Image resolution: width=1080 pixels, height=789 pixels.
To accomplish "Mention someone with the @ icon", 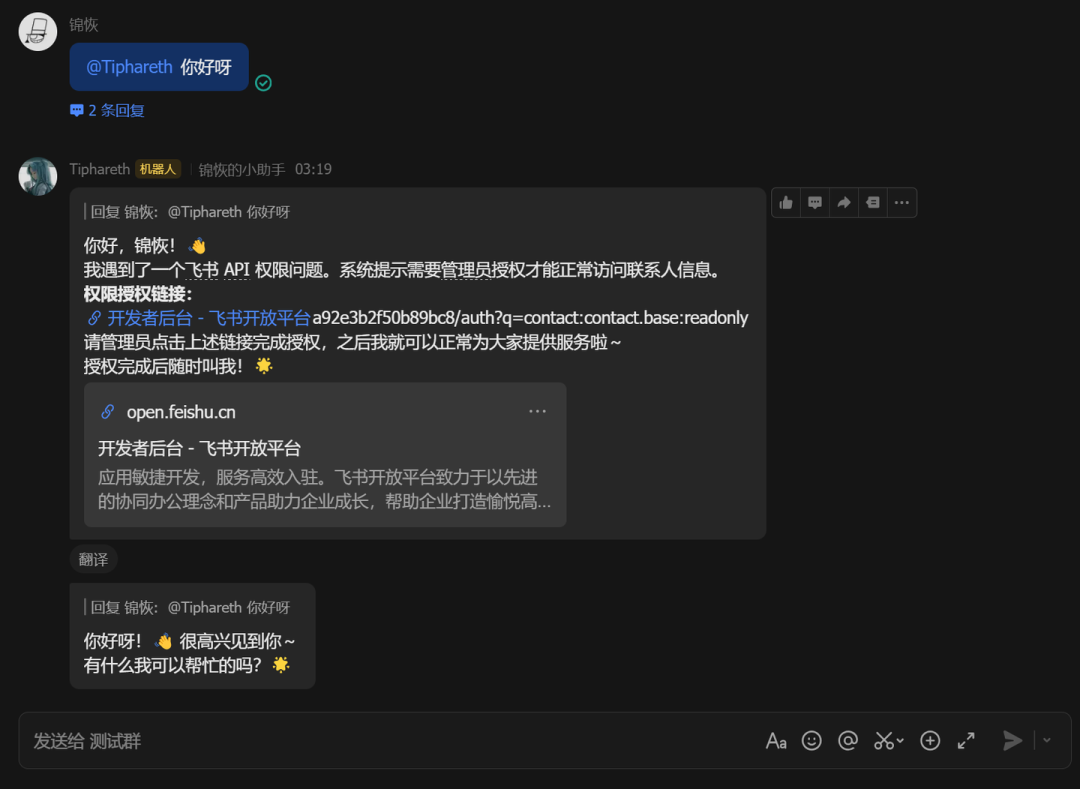I will click(848, 740).
